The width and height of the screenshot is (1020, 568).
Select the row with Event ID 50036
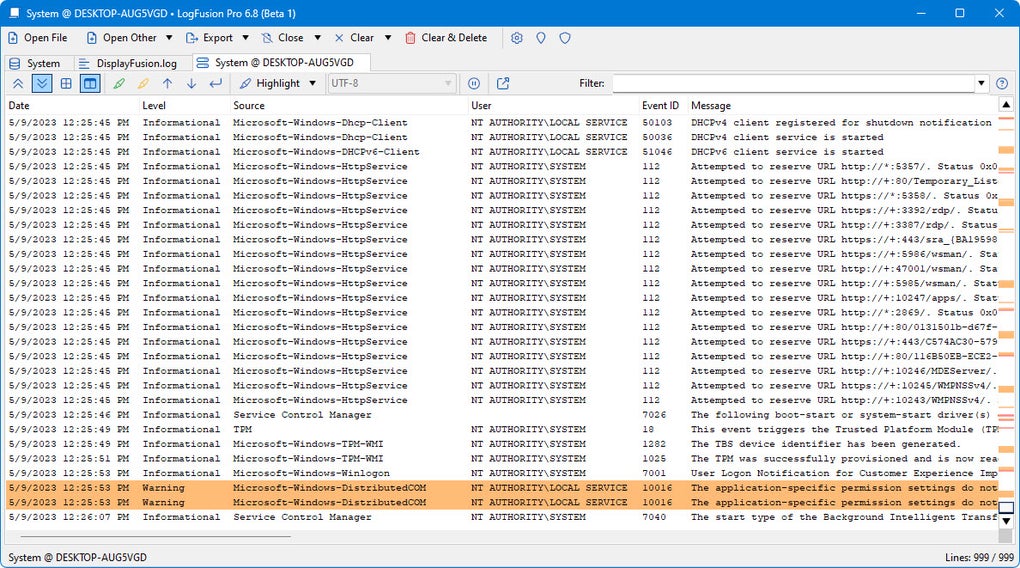pos(501,137)
